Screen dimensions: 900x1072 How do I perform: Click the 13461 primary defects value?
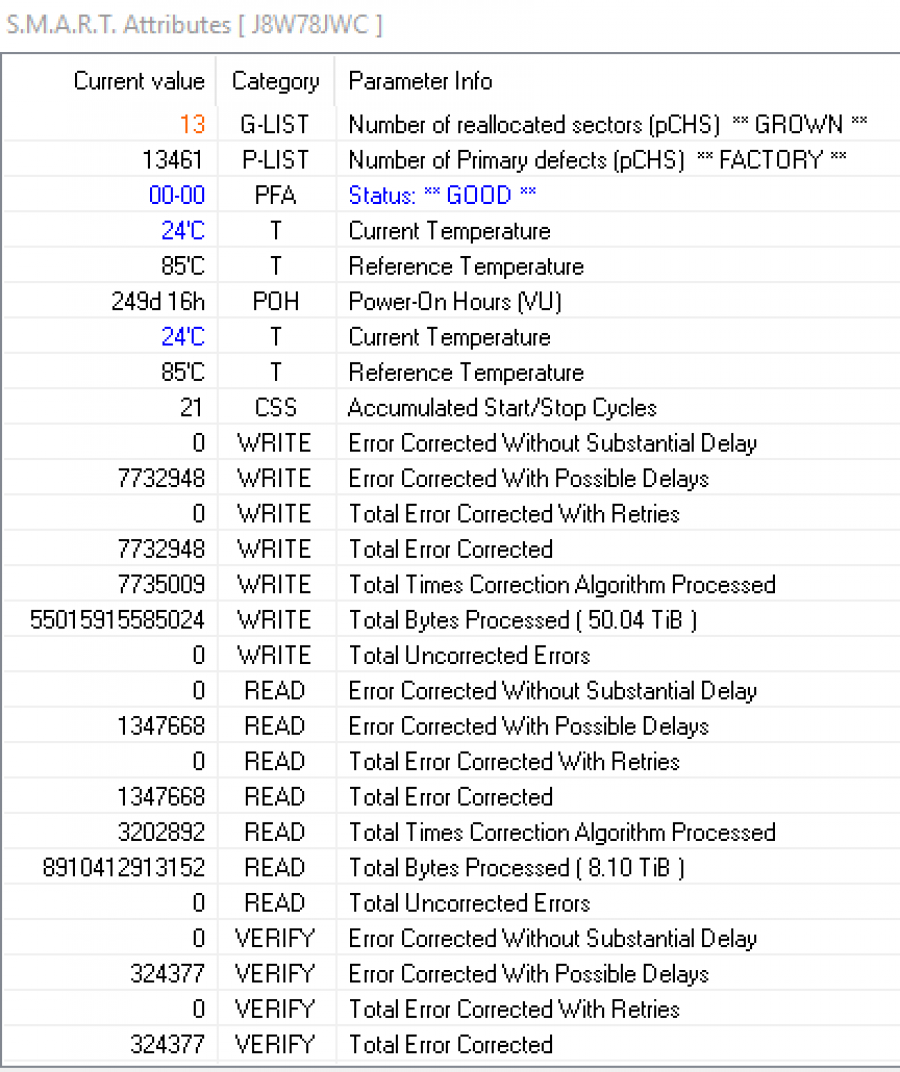173,160
